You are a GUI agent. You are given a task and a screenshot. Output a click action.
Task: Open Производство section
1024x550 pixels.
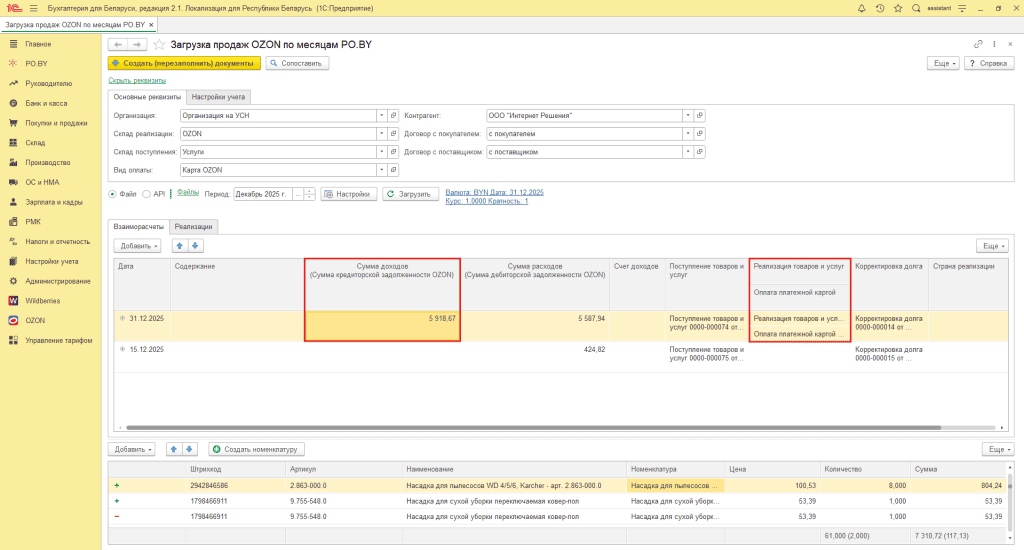[47, 163]
